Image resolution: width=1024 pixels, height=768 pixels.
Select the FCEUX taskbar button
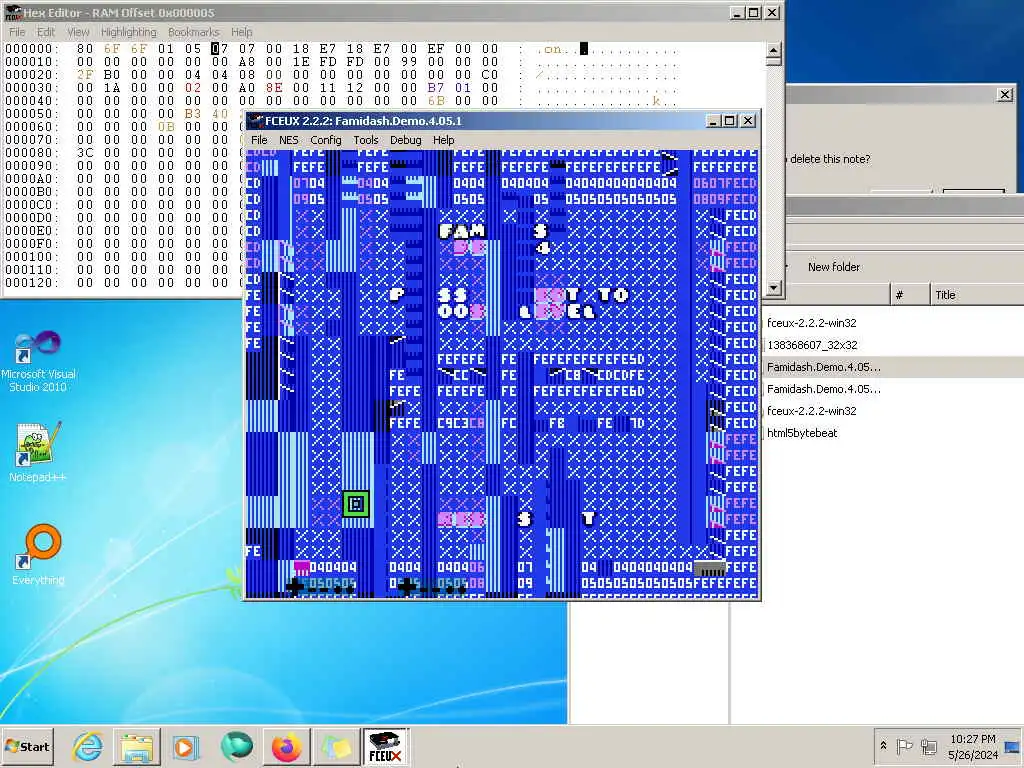click(386, 746)
